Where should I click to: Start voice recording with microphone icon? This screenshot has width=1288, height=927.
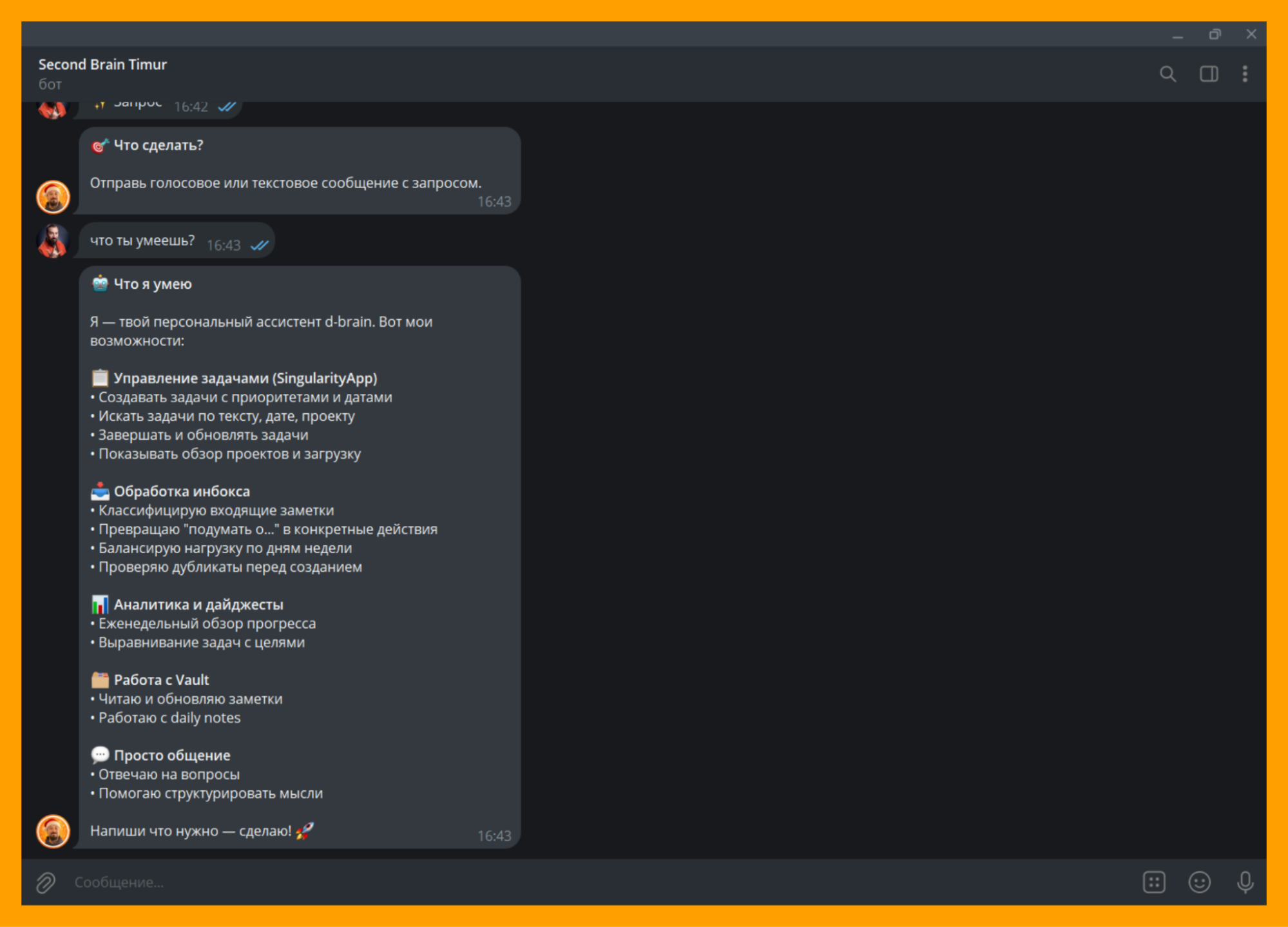1244,882
